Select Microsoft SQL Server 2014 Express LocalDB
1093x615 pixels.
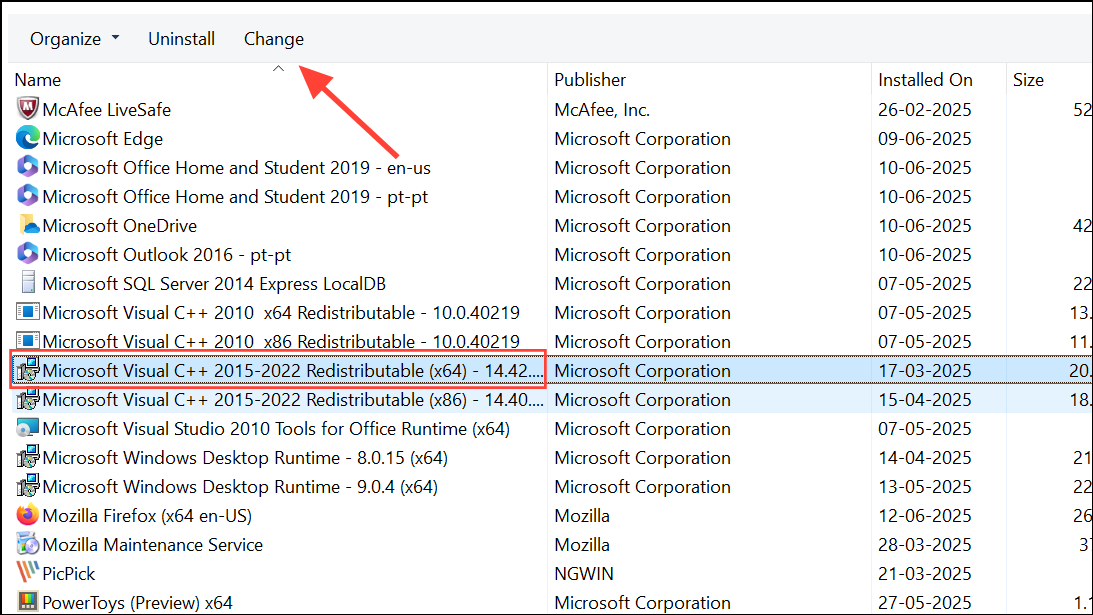click(214, 284)
